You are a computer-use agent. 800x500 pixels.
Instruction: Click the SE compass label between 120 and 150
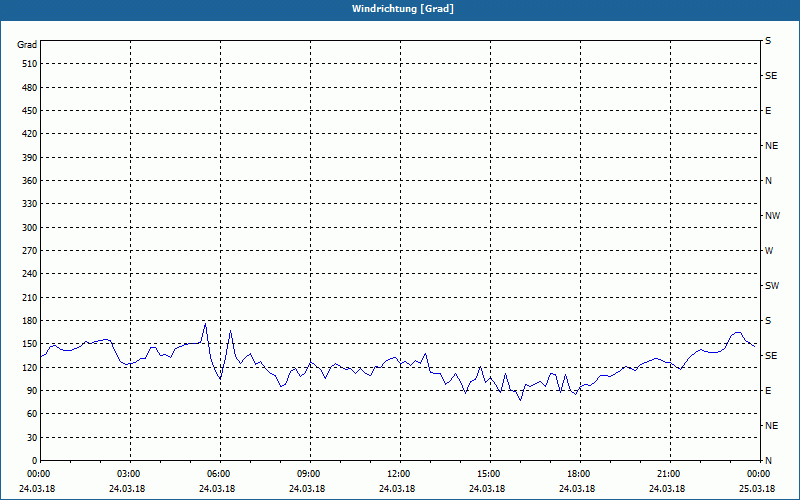(x=771, y=356)
